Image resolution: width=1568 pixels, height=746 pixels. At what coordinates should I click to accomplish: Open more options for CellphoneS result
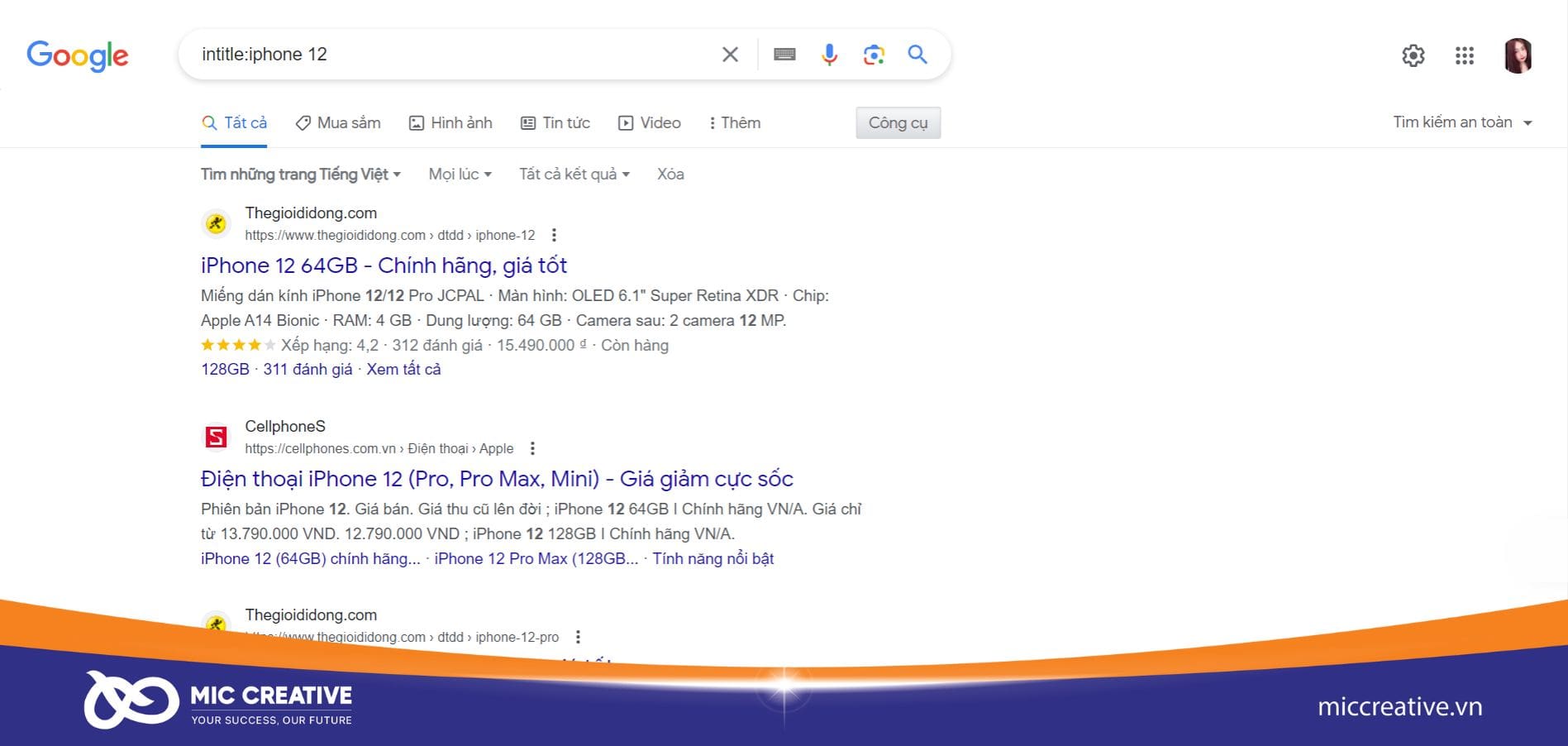[x=532, y=448]
